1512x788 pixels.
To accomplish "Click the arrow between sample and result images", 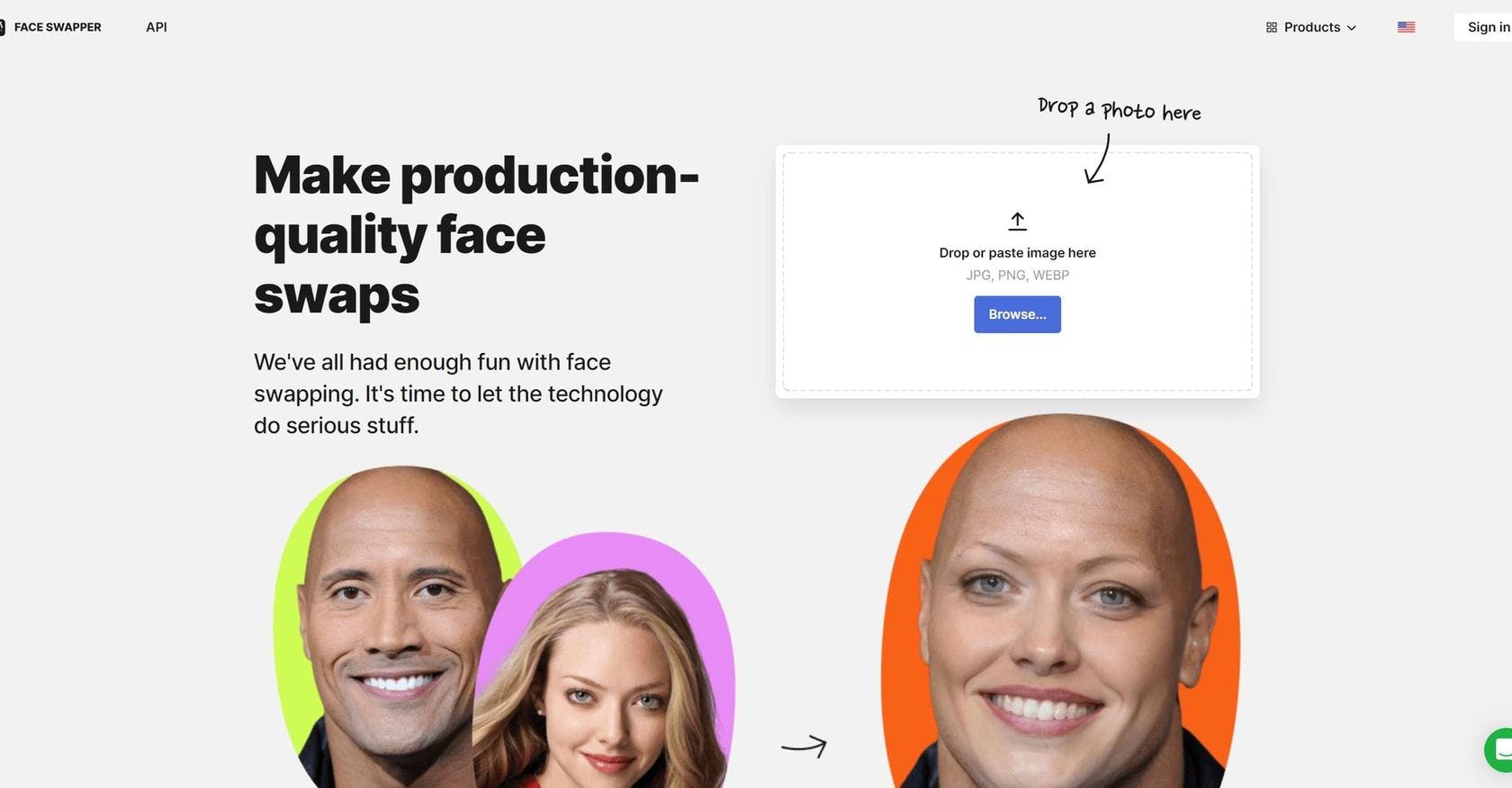I will (x=804, y=746).
